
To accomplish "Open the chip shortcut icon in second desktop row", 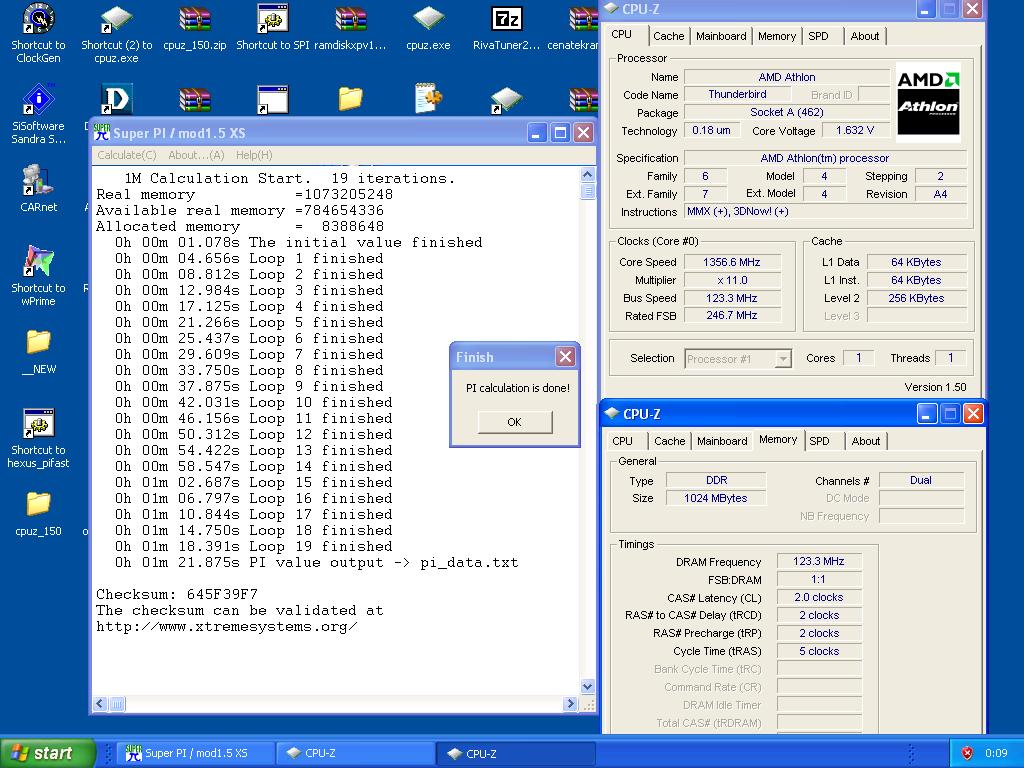I will [506, 99].
